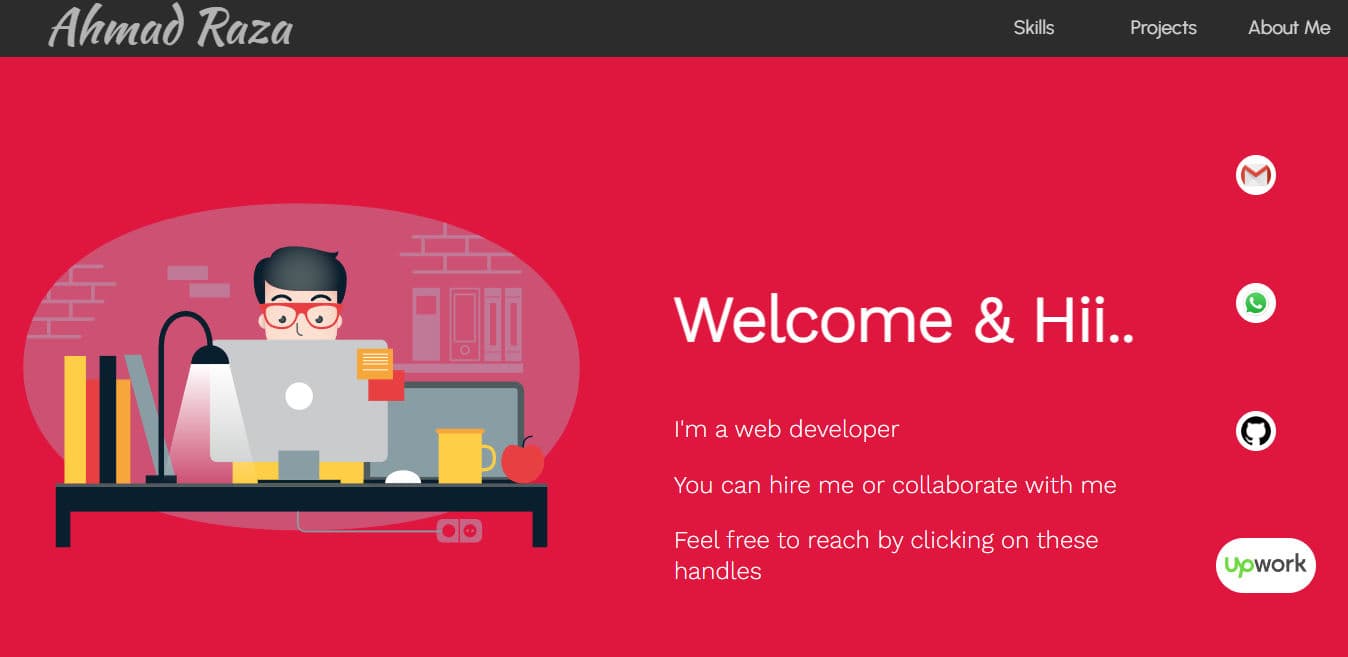
Task: Click the WhatsApp contact icon
Action: [x=1255, y=303]
